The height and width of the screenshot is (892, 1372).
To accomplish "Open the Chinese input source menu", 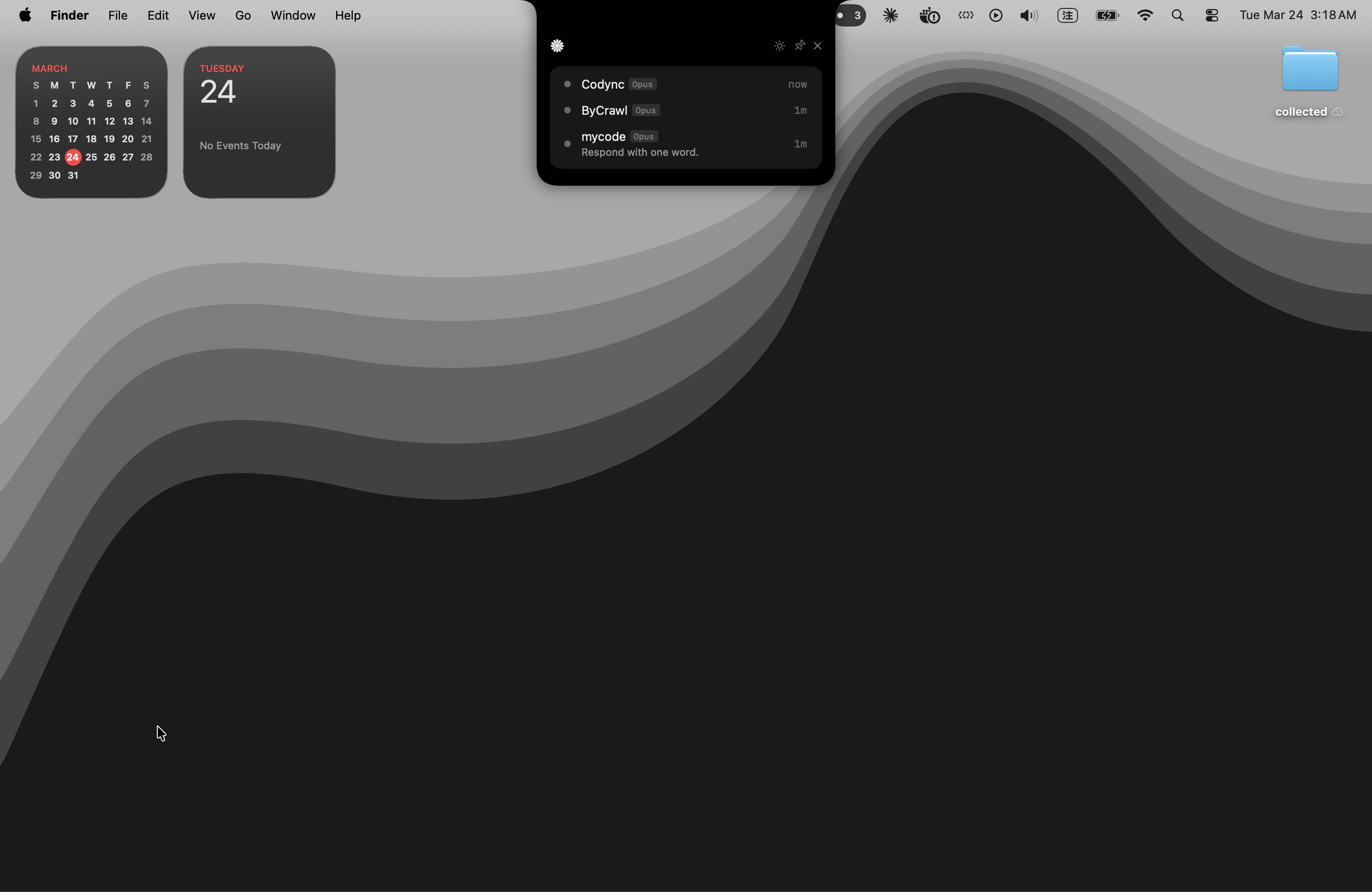I will click(1067, 15).
